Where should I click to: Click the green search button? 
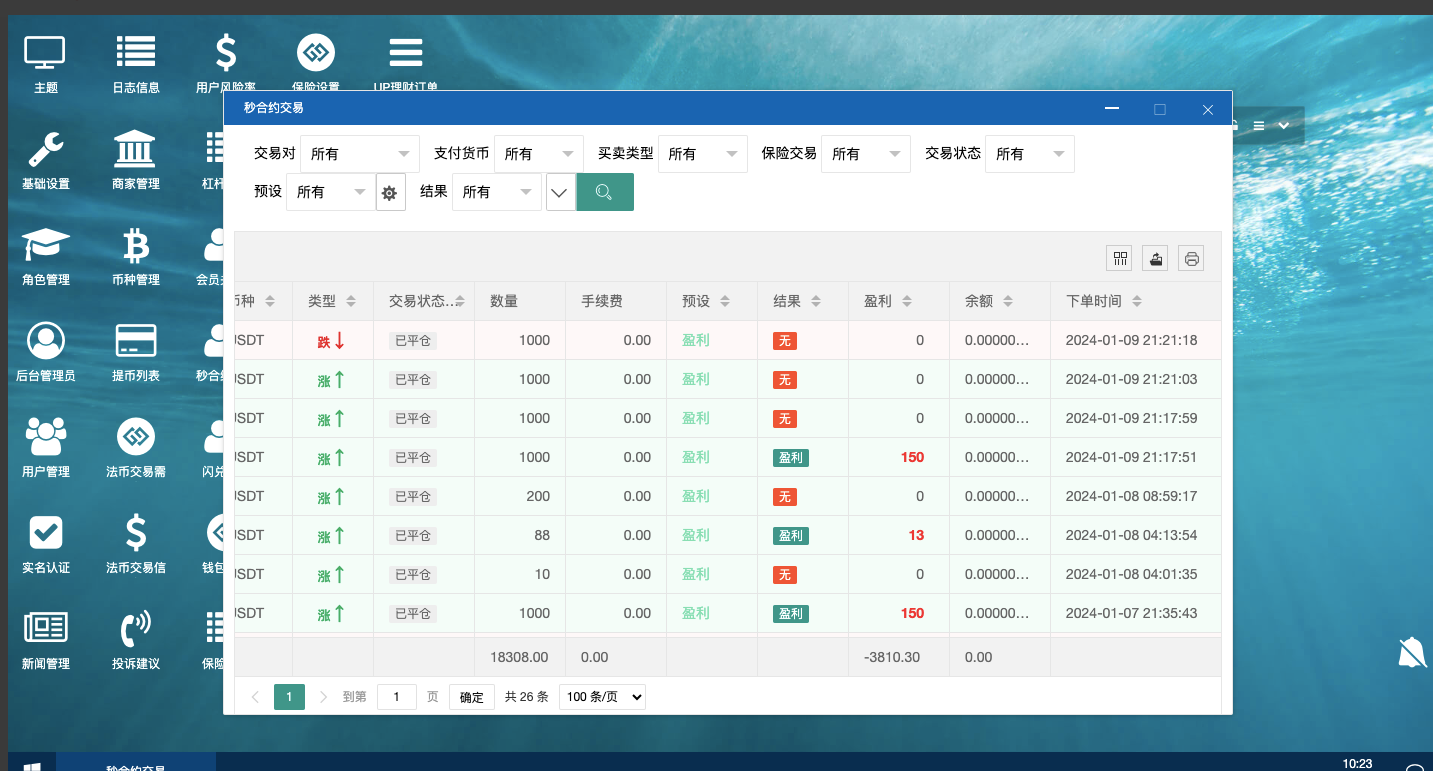coord(605,192)
